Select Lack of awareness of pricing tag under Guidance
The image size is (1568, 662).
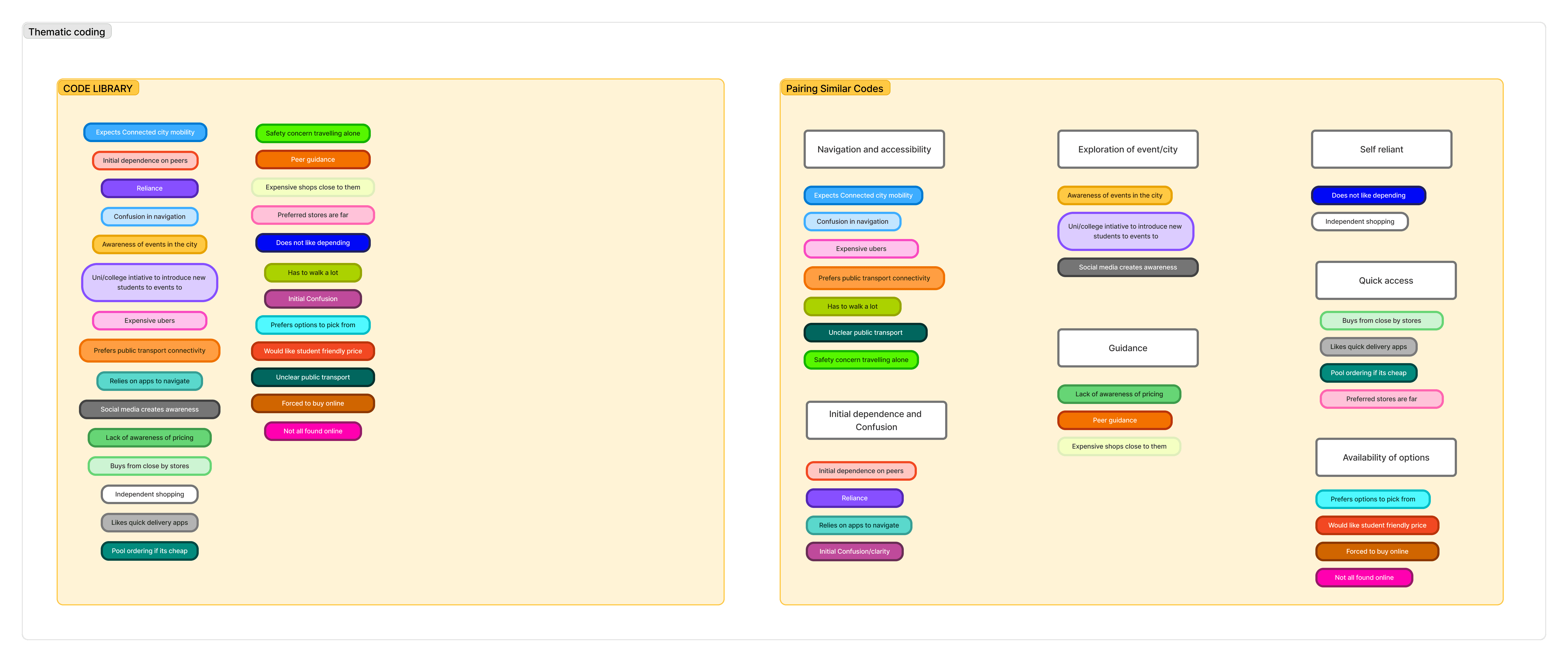(1119, 394)
